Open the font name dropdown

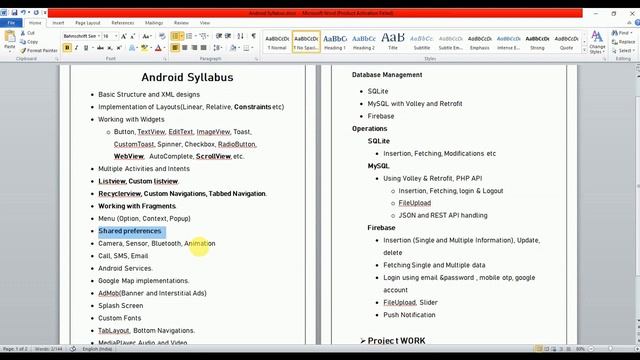[99, 36]
